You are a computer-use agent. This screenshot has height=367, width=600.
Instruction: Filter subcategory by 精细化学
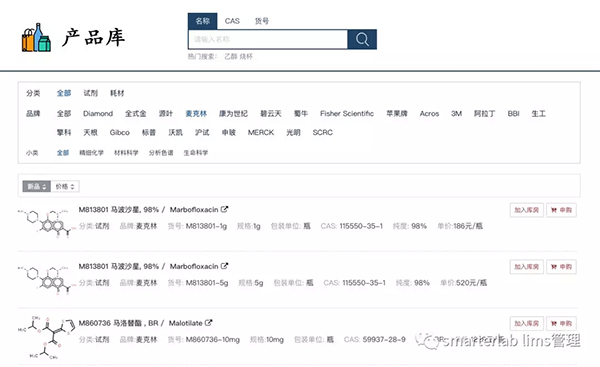coord(91,153)
